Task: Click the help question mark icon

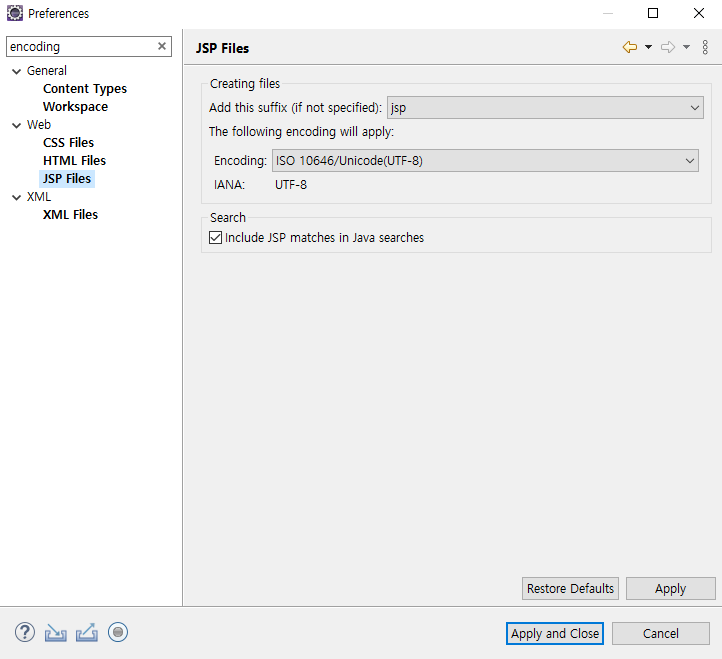Action: point(25,632)
